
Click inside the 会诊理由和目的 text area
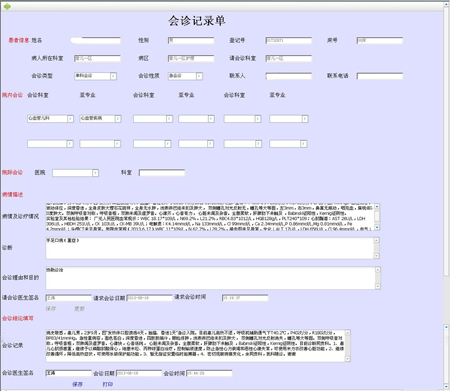coord(210,278)
